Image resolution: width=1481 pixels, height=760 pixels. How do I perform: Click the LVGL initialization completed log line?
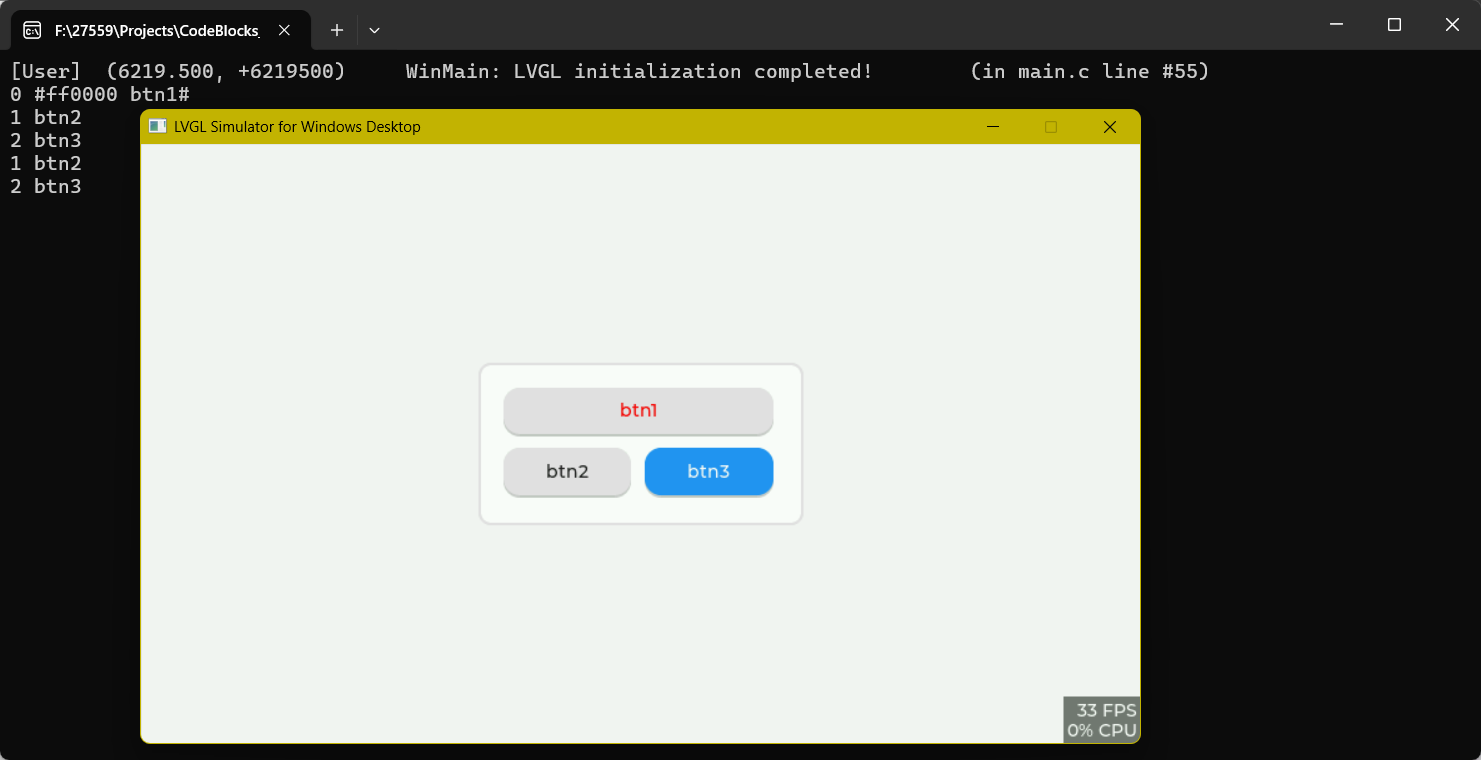(x=610, y=72)
